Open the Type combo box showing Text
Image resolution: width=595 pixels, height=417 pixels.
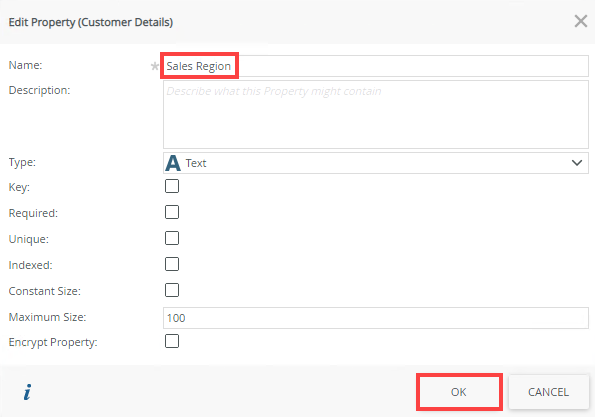[x=376, y=163]
